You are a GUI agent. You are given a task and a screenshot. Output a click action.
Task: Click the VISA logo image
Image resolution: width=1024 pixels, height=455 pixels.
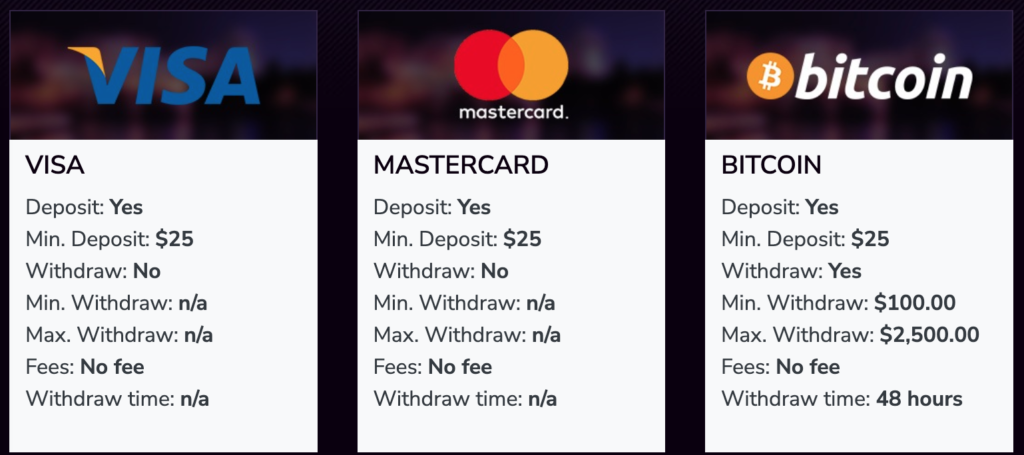tap(164, 75)
